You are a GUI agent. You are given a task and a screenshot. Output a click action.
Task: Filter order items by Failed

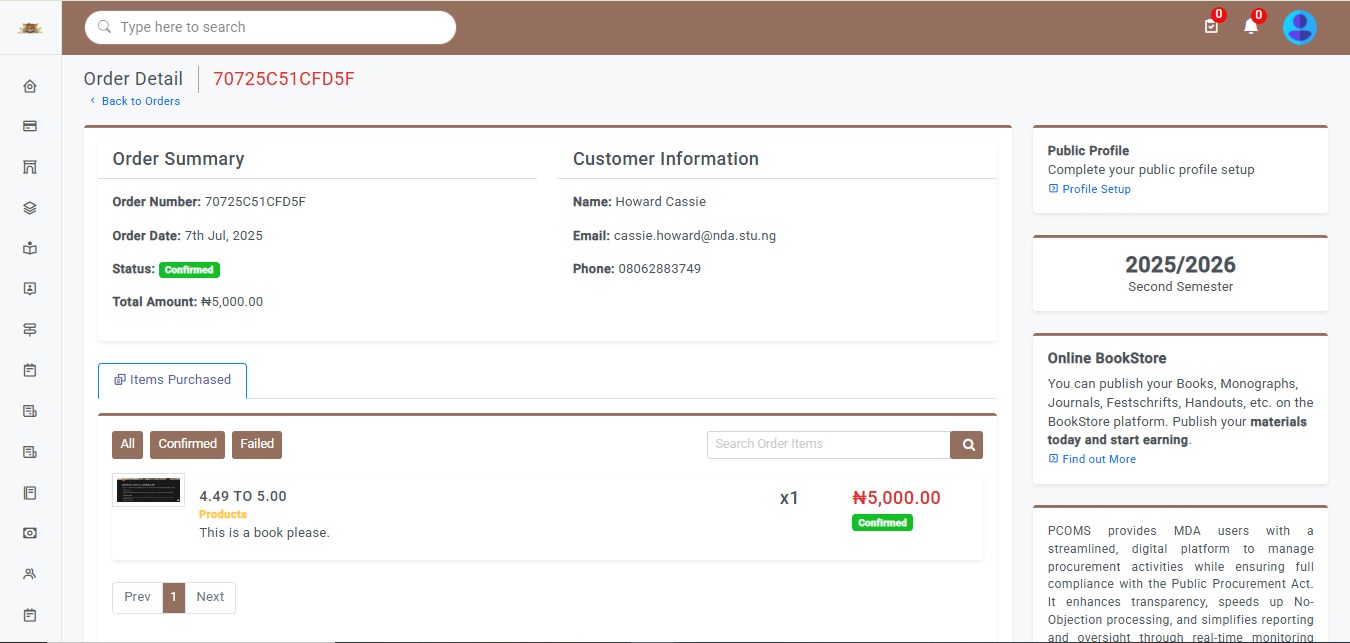point(257,444)
